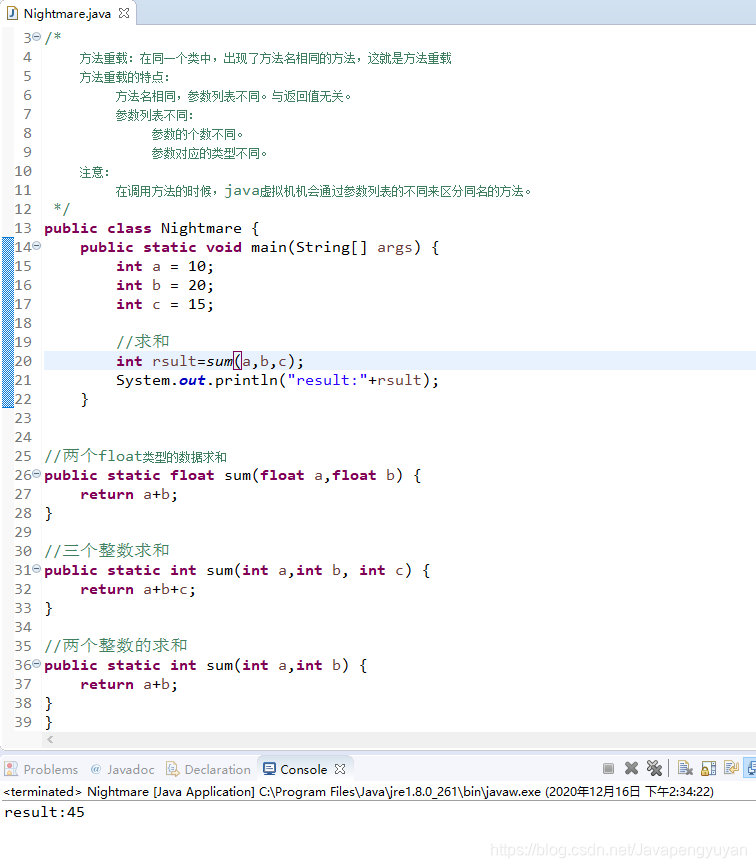Click the Display Selected Console icon
This screenshot has width=756, height=868.
pyautogui.click(x=750, y=768)
